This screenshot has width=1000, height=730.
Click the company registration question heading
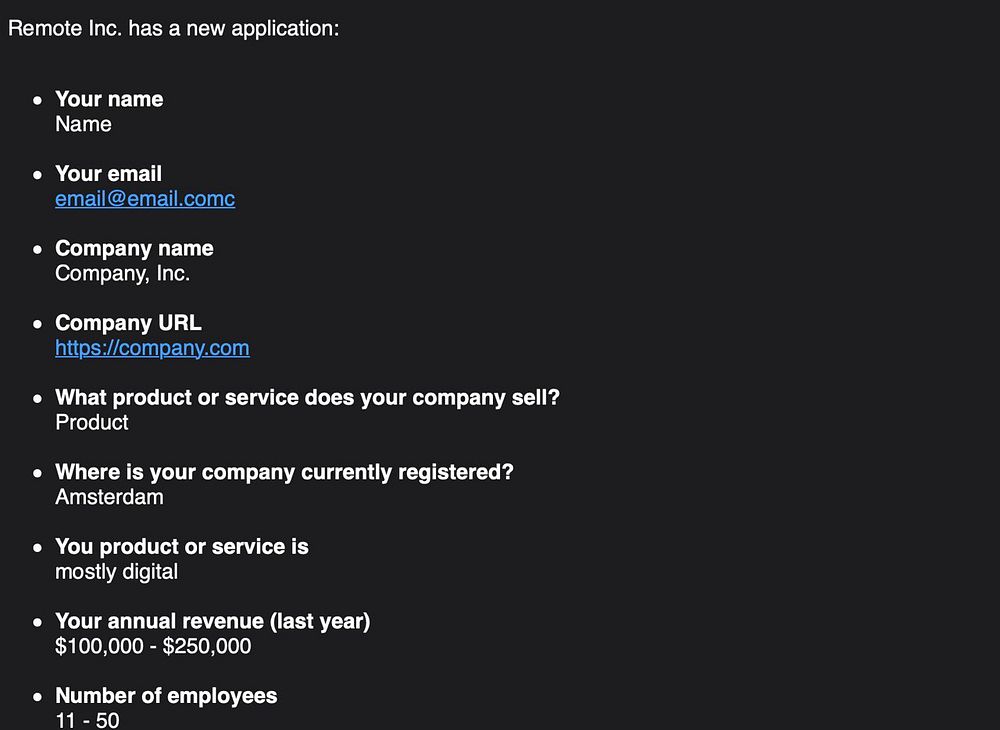tap(284, 472)
